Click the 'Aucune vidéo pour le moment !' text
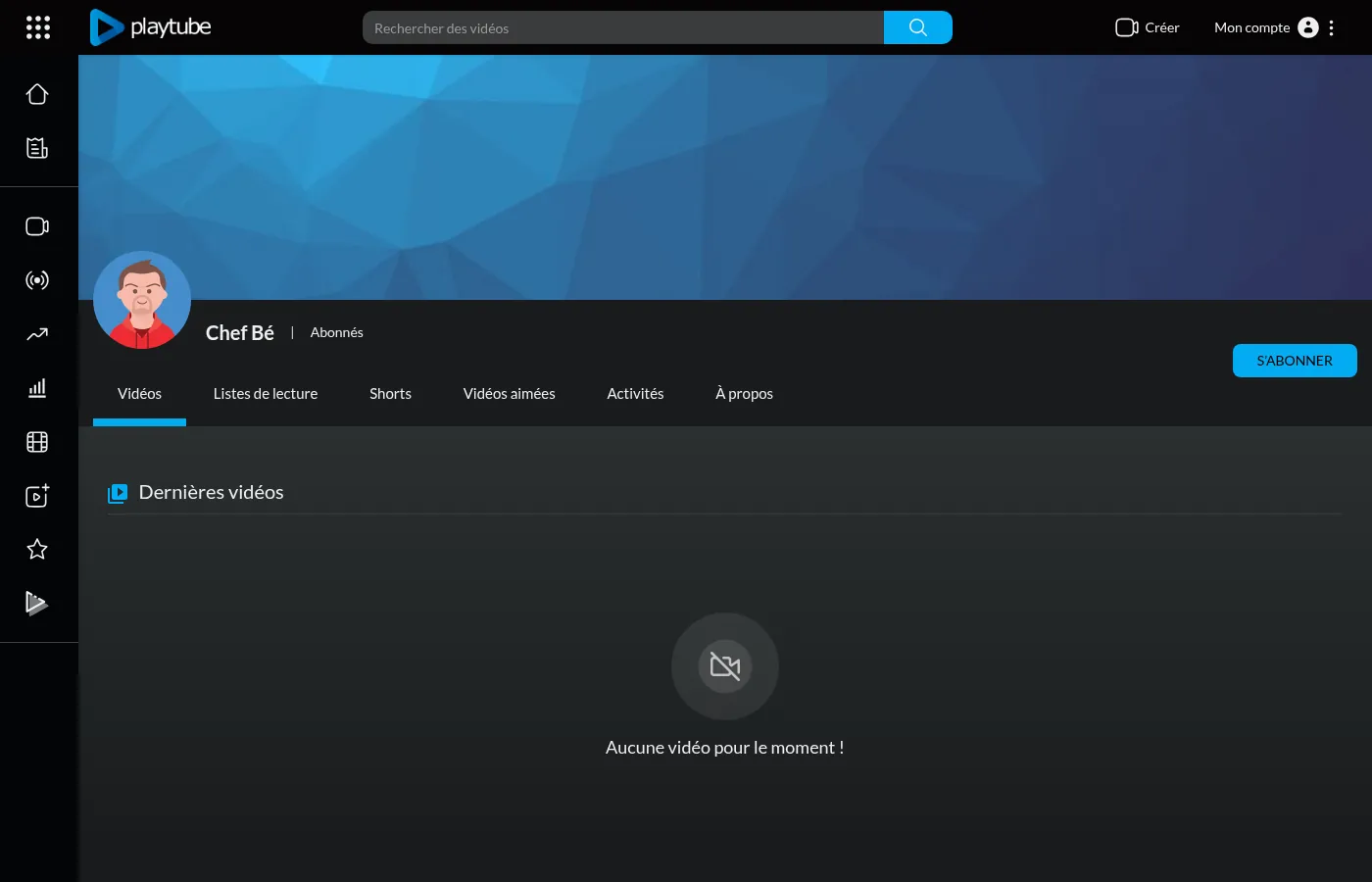This screenshot has width=1372, height=882. (725, 748)
